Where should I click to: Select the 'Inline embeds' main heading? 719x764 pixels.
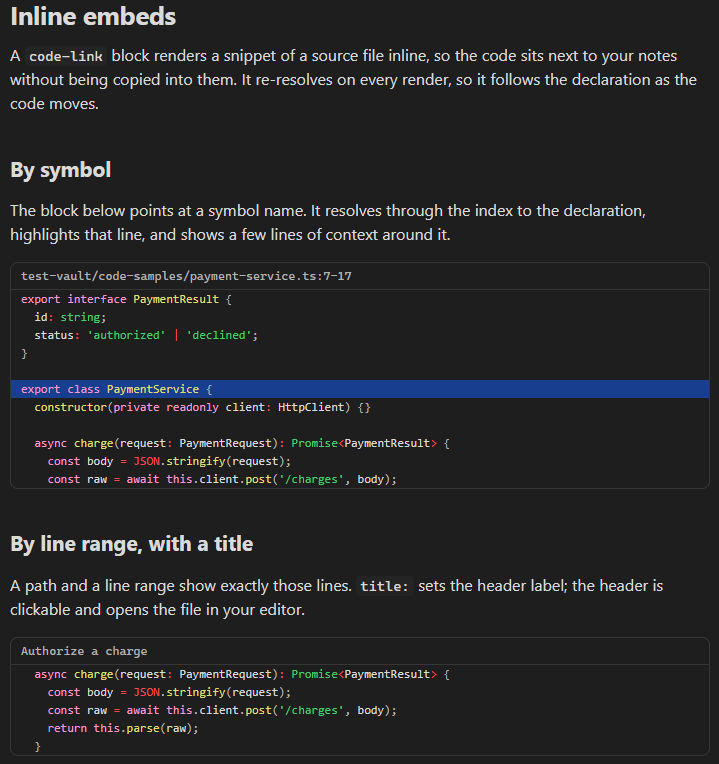pos(93,17)
